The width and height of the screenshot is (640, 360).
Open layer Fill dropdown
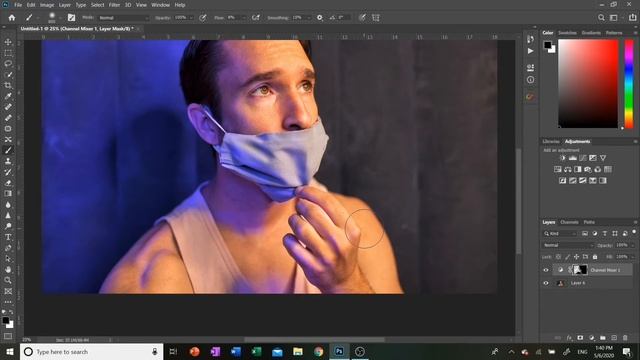point(633,257)
